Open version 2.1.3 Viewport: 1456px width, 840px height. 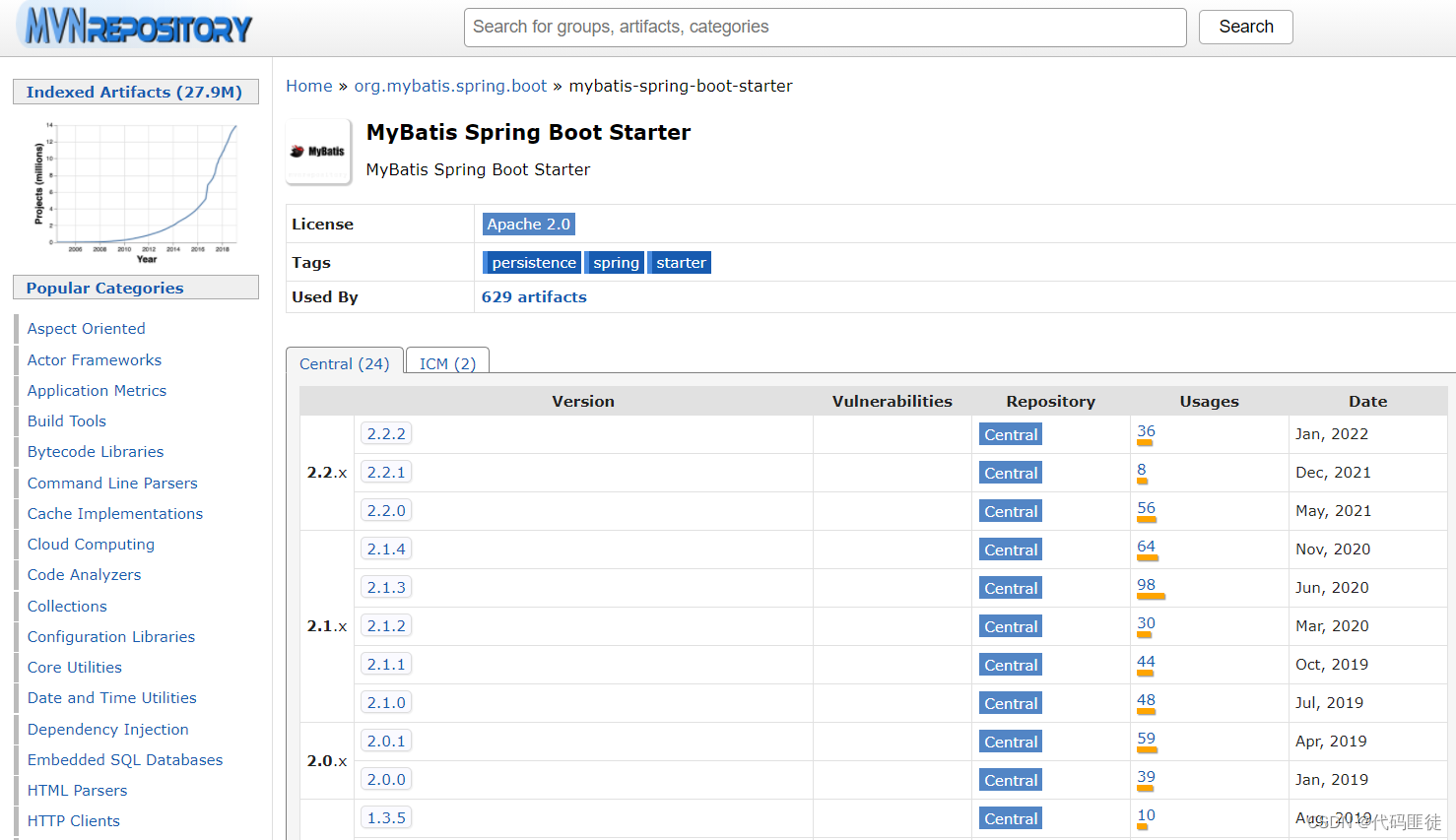386,587
